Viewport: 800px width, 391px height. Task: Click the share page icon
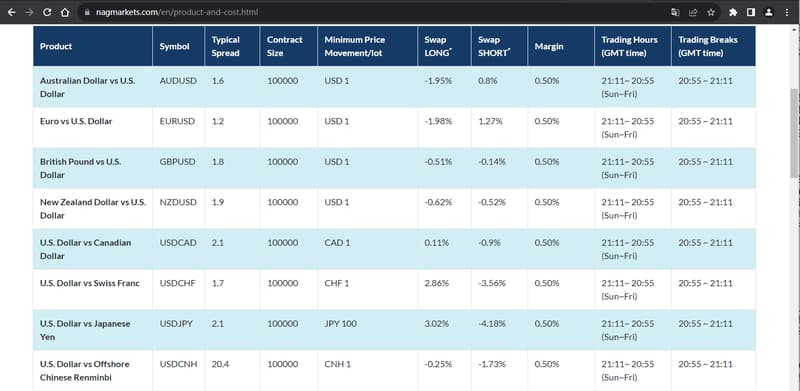pyautogui.click(x=693, y=12)
